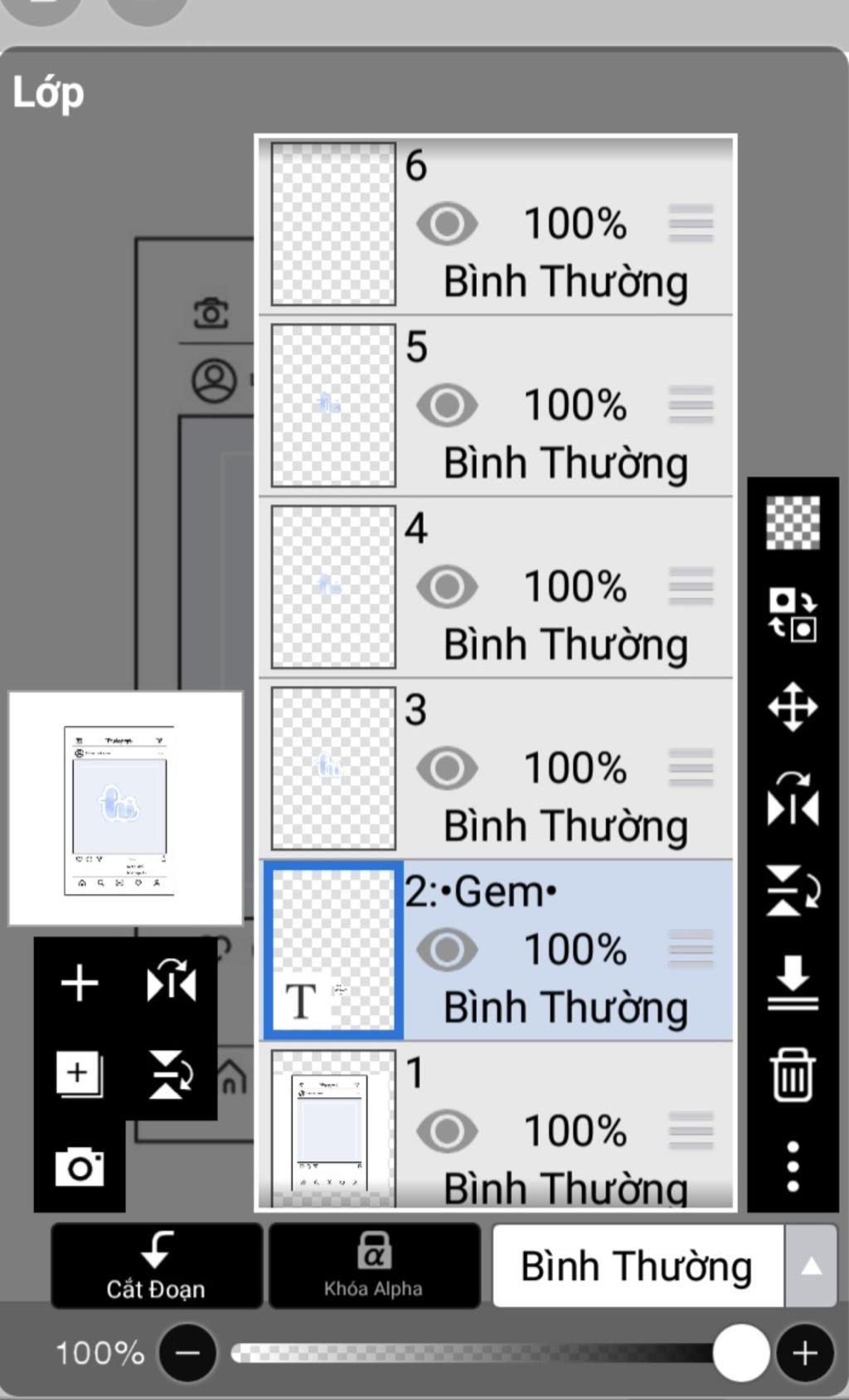The height and width of the screenshot is (1400, 849).
Task: Tap the checkerboard transparency icon
Action: [x=793, y=523]
